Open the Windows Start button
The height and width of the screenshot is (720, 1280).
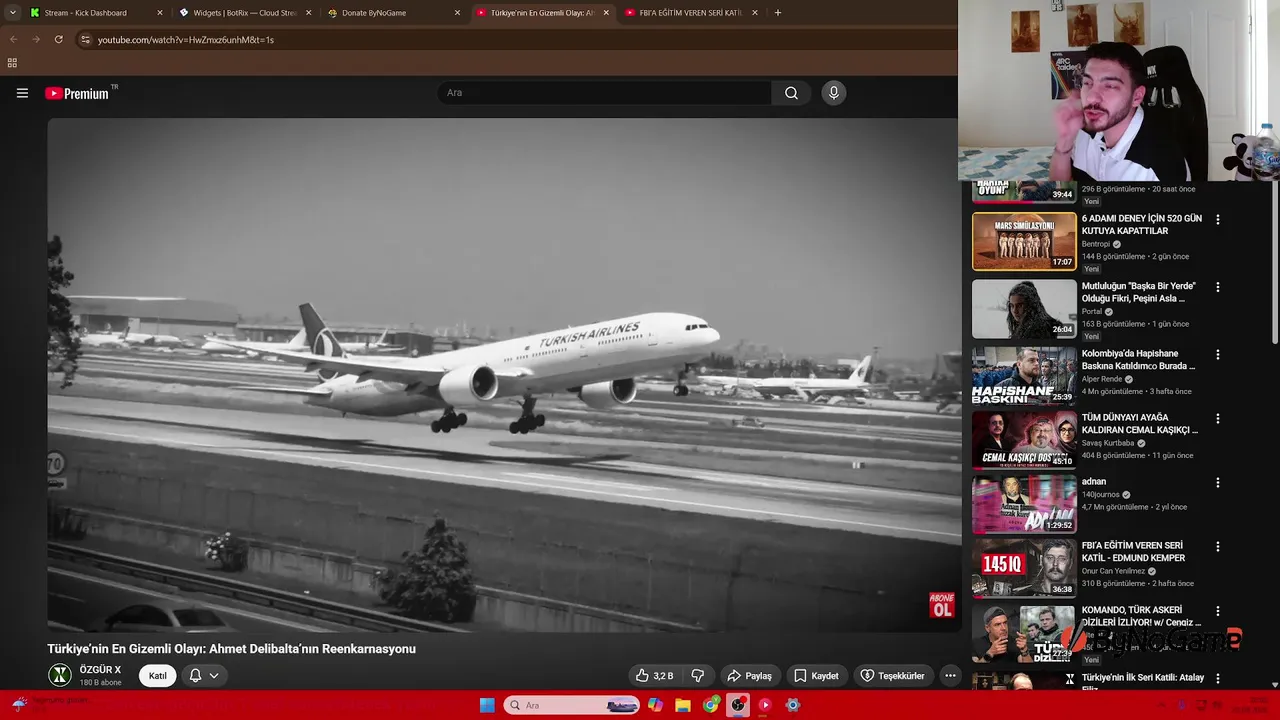487,705
